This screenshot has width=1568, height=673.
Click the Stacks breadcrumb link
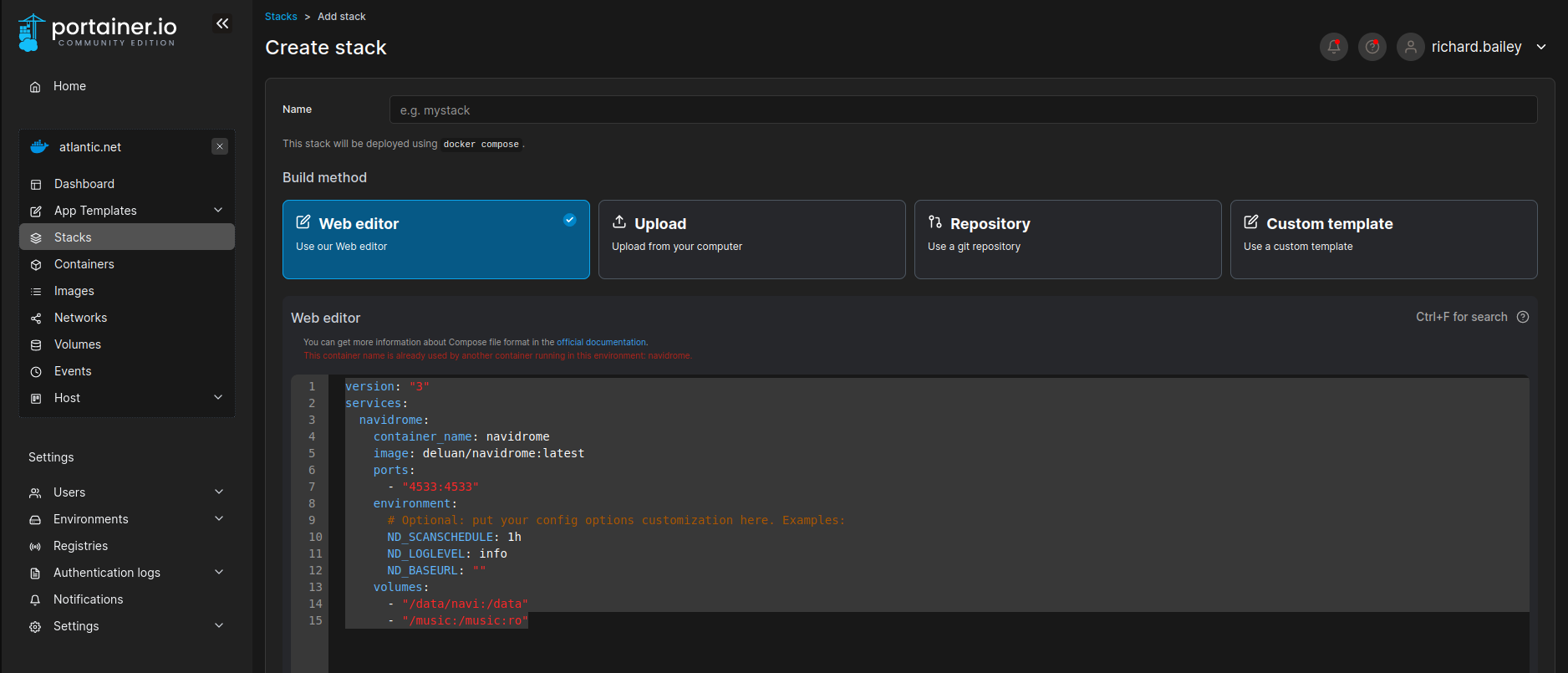[x=281, y=17]
